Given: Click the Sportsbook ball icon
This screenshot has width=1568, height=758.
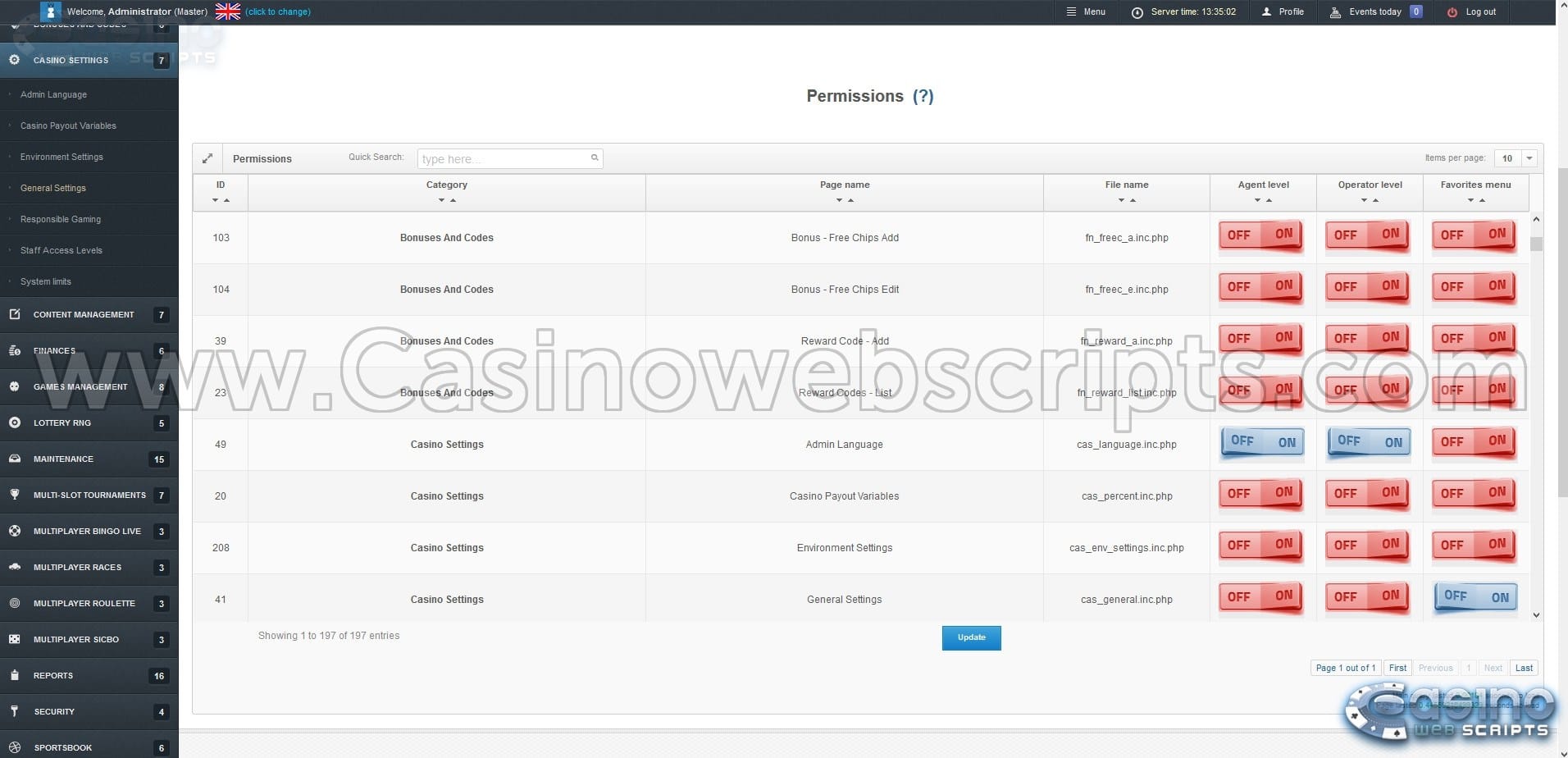Looking at the screenshot, I should tap(14, 747).
